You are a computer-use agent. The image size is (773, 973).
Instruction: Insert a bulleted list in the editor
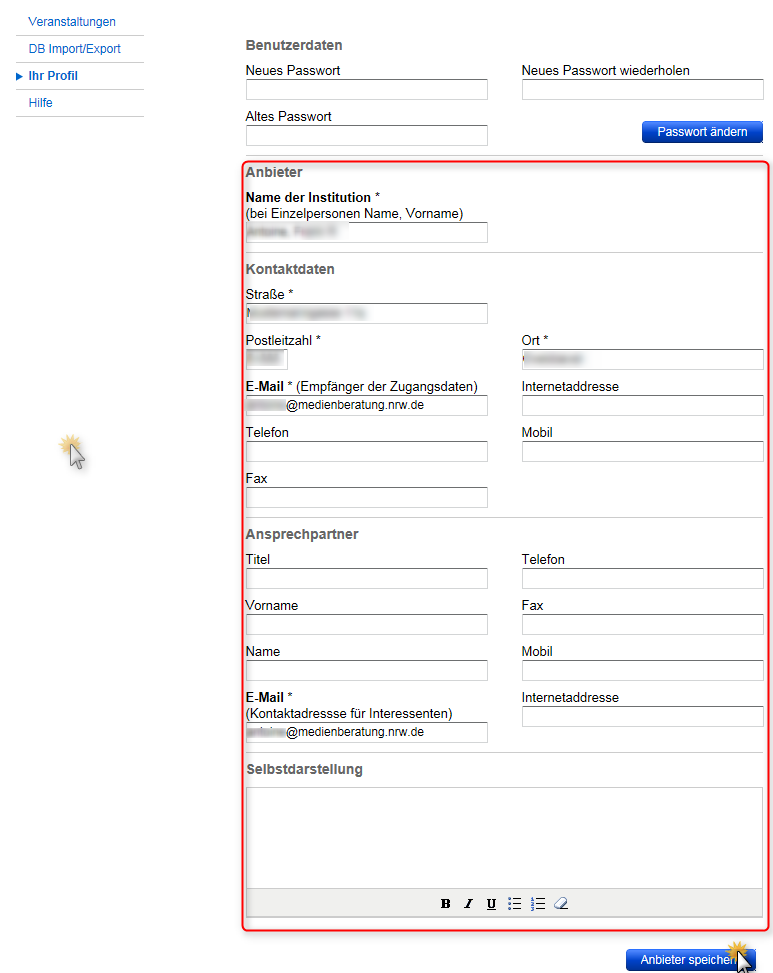pos(515,904)
